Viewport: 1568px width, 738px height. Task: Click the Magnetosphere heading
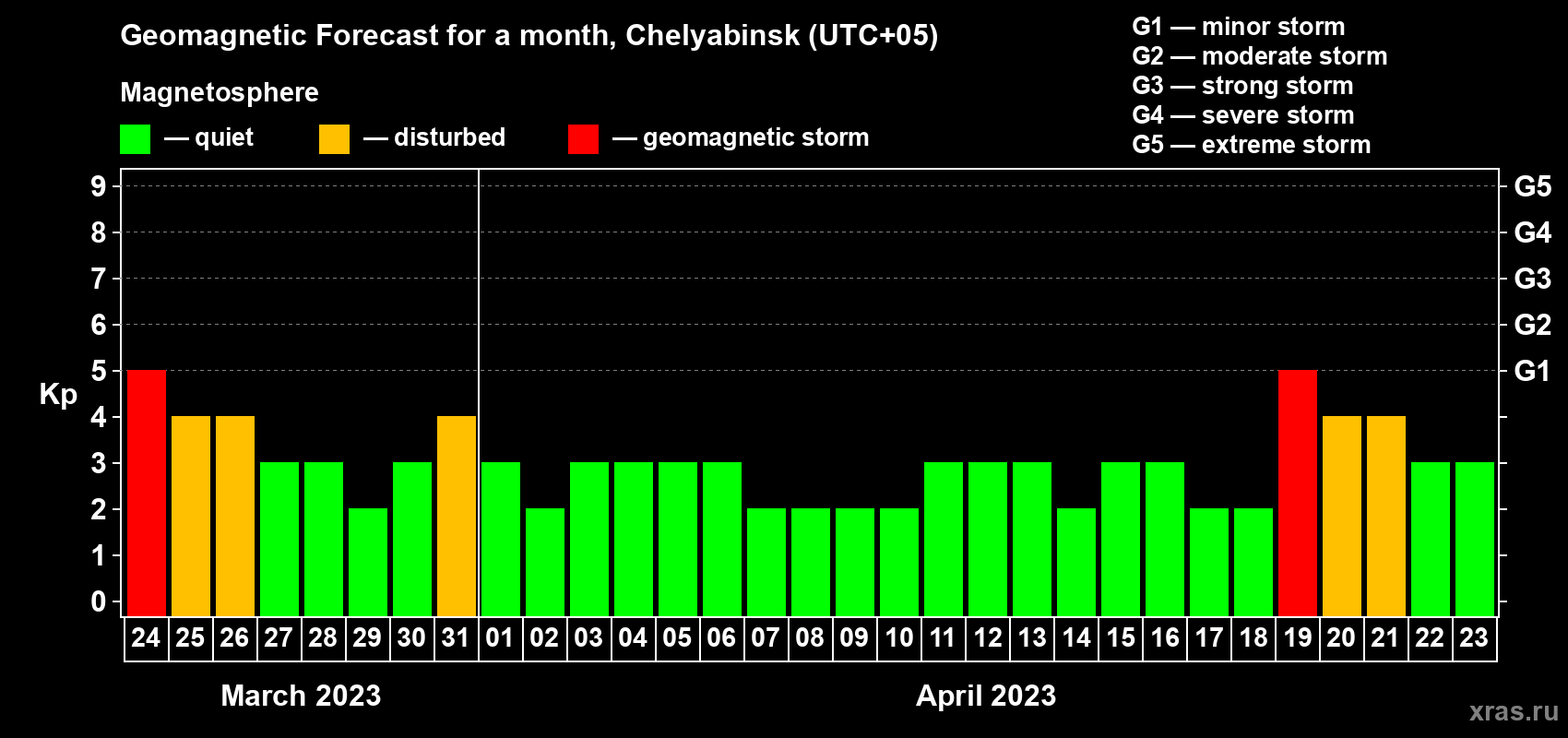(220, 92)
